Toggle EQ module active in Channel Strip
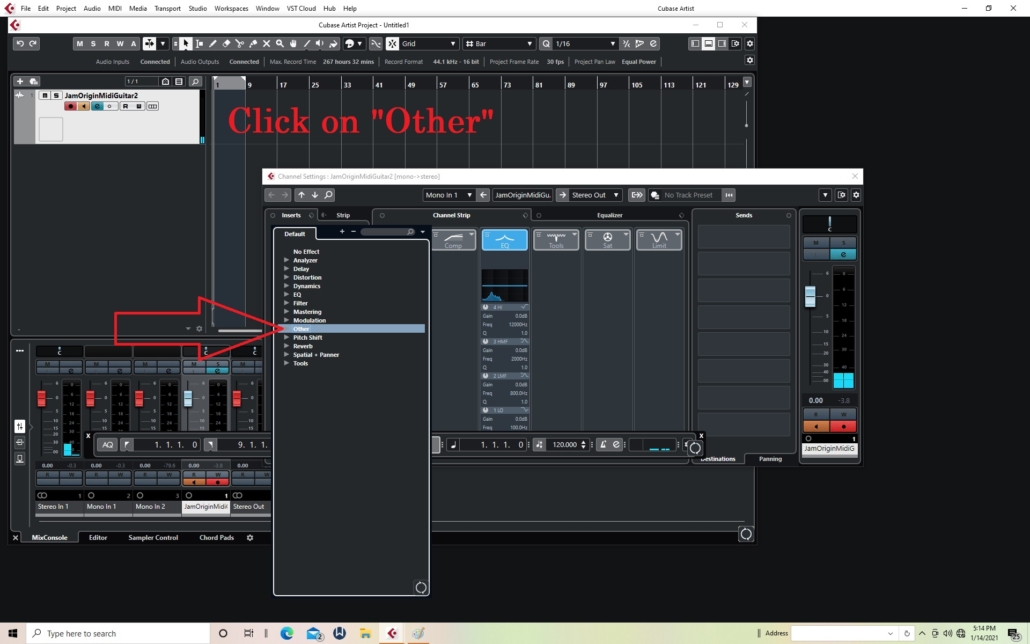This screenshot has height=644, width=1030. pos(504,240)
